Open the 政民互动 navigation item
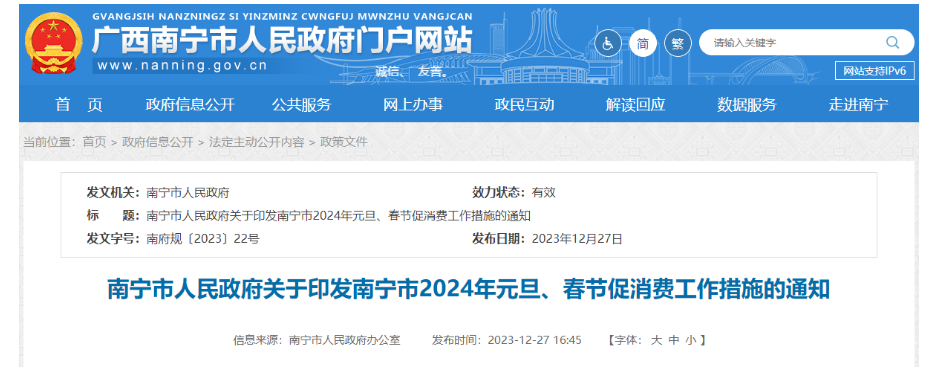Viewport: 943px width, 379px height. pos(524,105)
